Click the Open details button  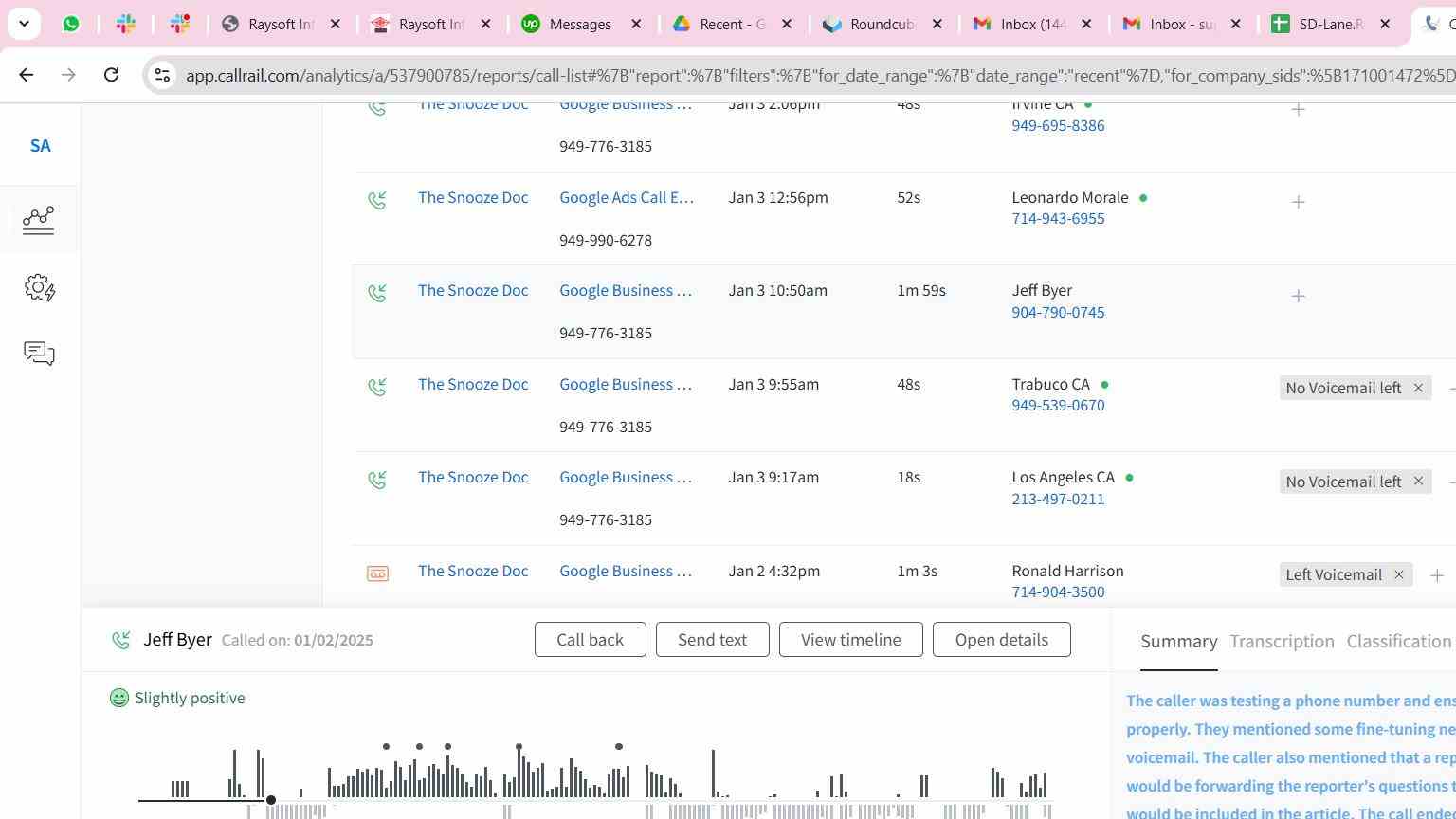tap(1001, 640)
